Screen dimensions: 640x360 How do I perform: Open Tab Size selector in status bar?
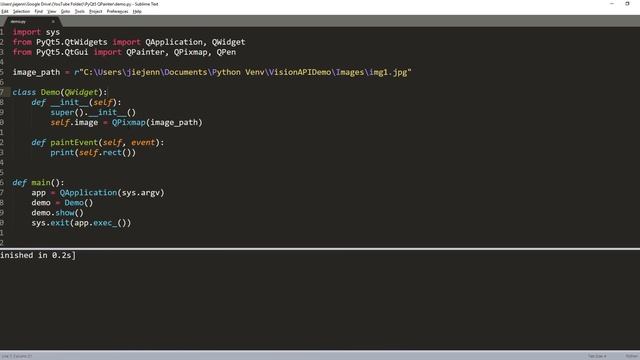(x=597, y=356)
